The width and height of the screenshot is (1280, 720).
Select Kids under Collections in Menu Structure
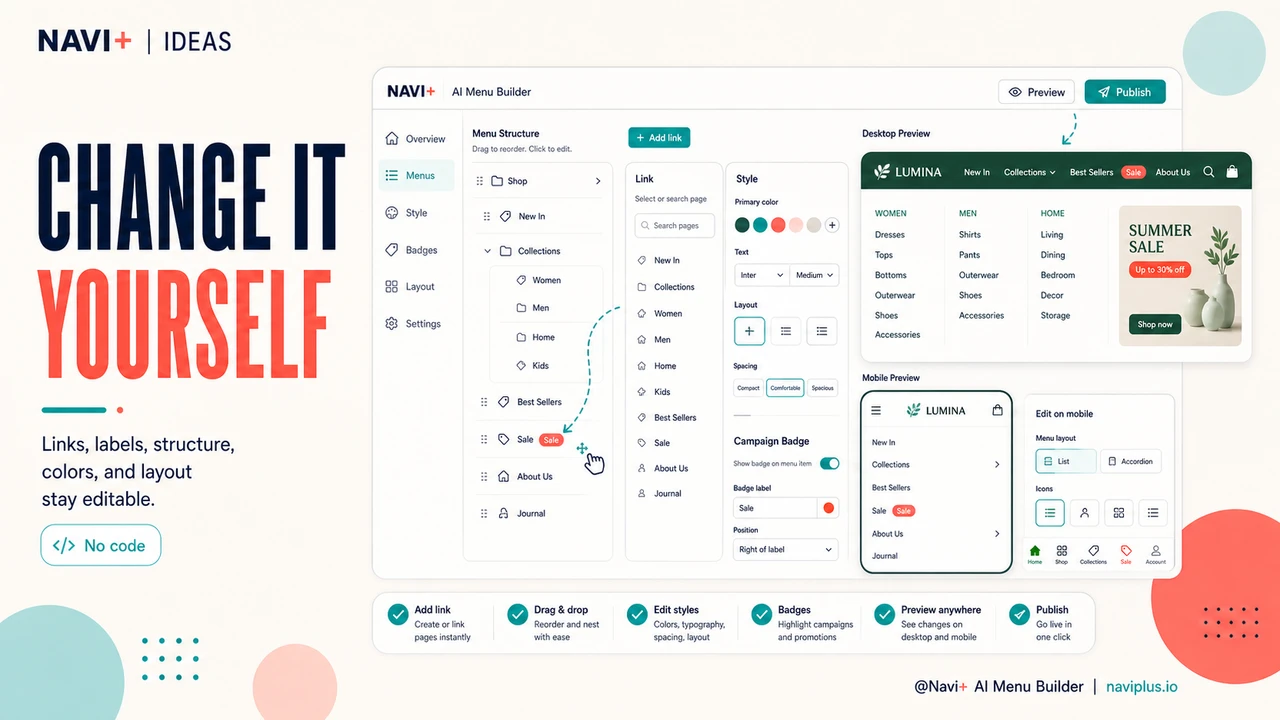[x=547, y=366]
